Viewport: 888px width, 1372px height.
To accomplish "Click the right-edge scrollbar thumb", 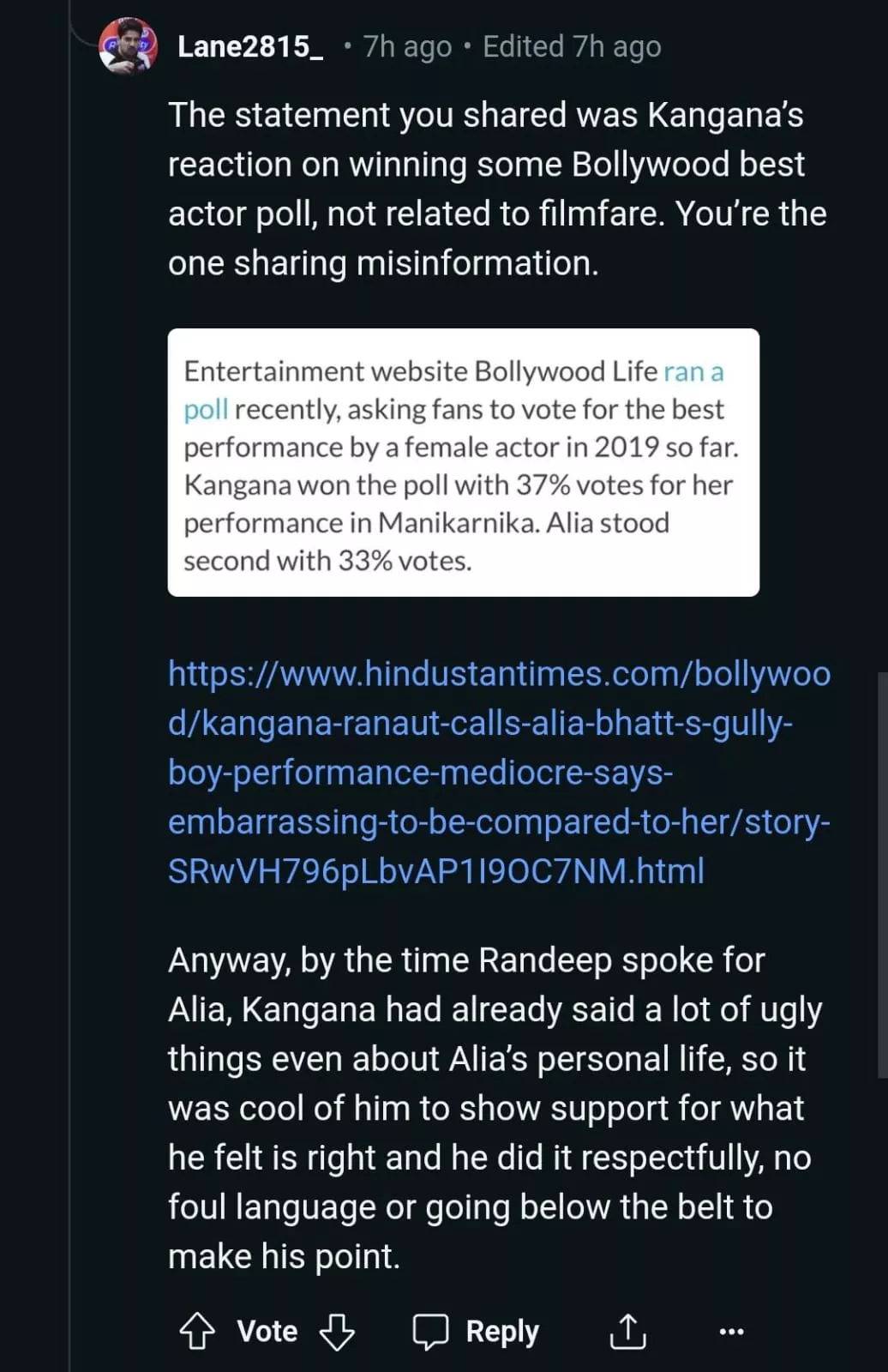I will tap(882, 875).
